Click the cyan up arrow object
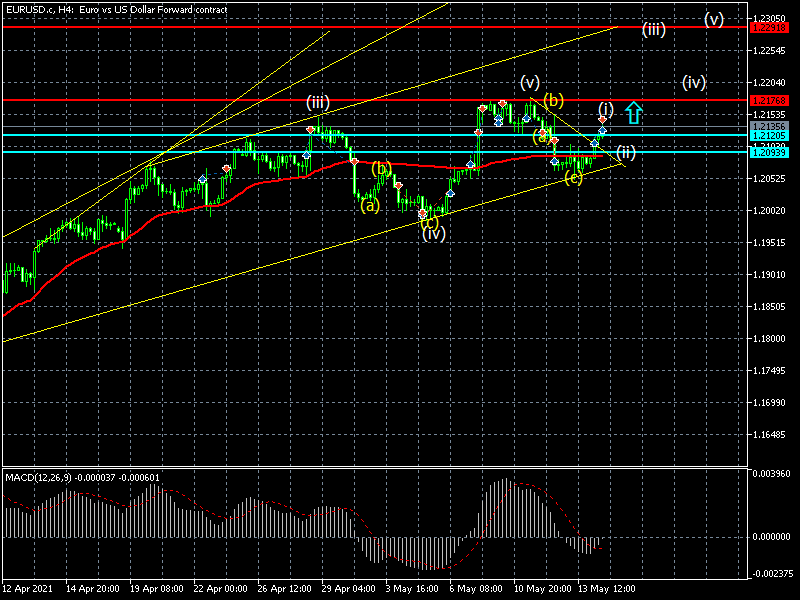The height and width of the screenshot is (600, 800). pos(634,113)
